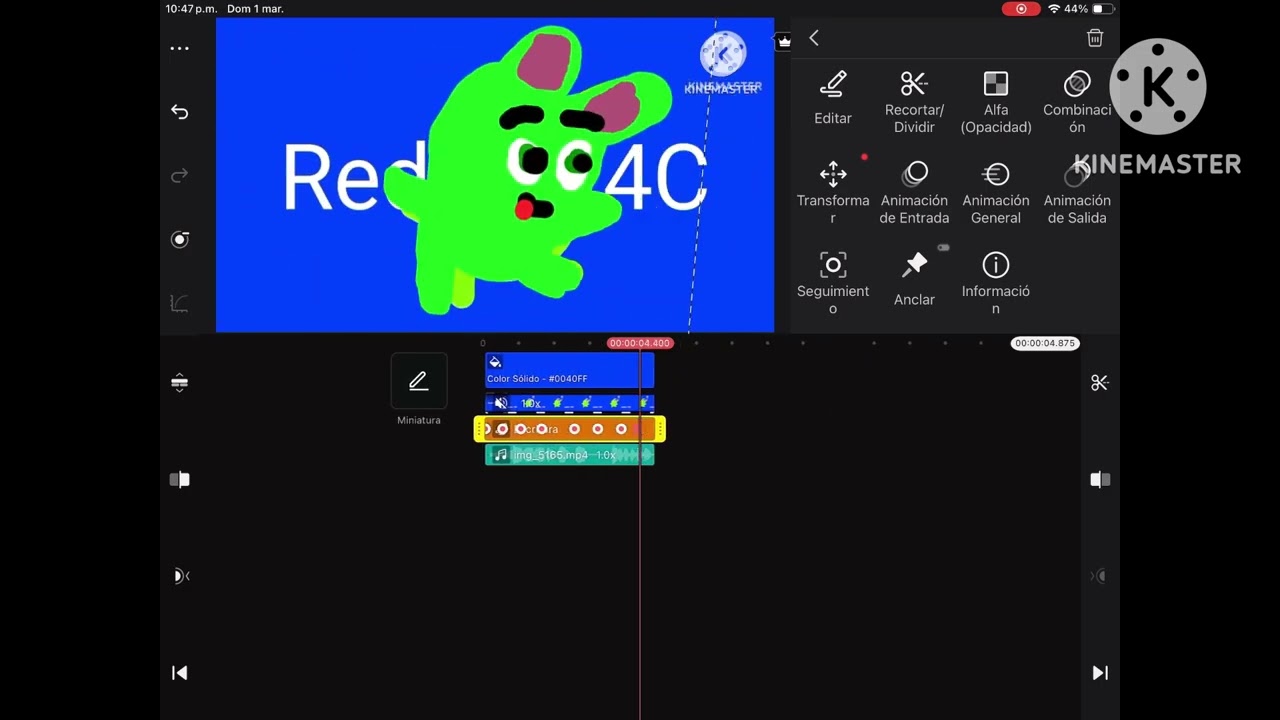This screenshot has width=1280, height=720.
Task: Click the right yellow trim handle
Action: click(660, 429)
